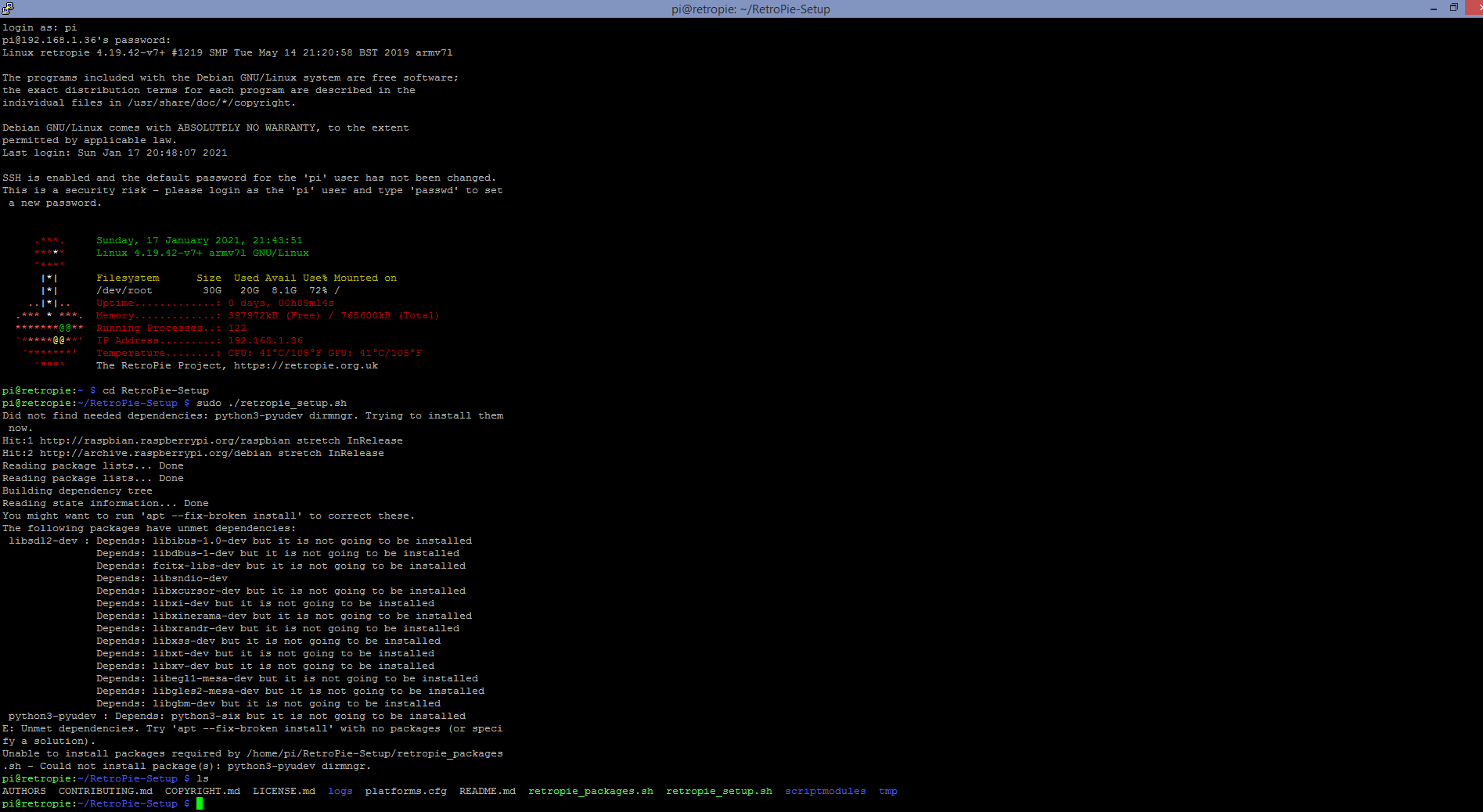Click the 'logs' directory in the listing
The image size is (1483, 812).
tap(340, 791)
